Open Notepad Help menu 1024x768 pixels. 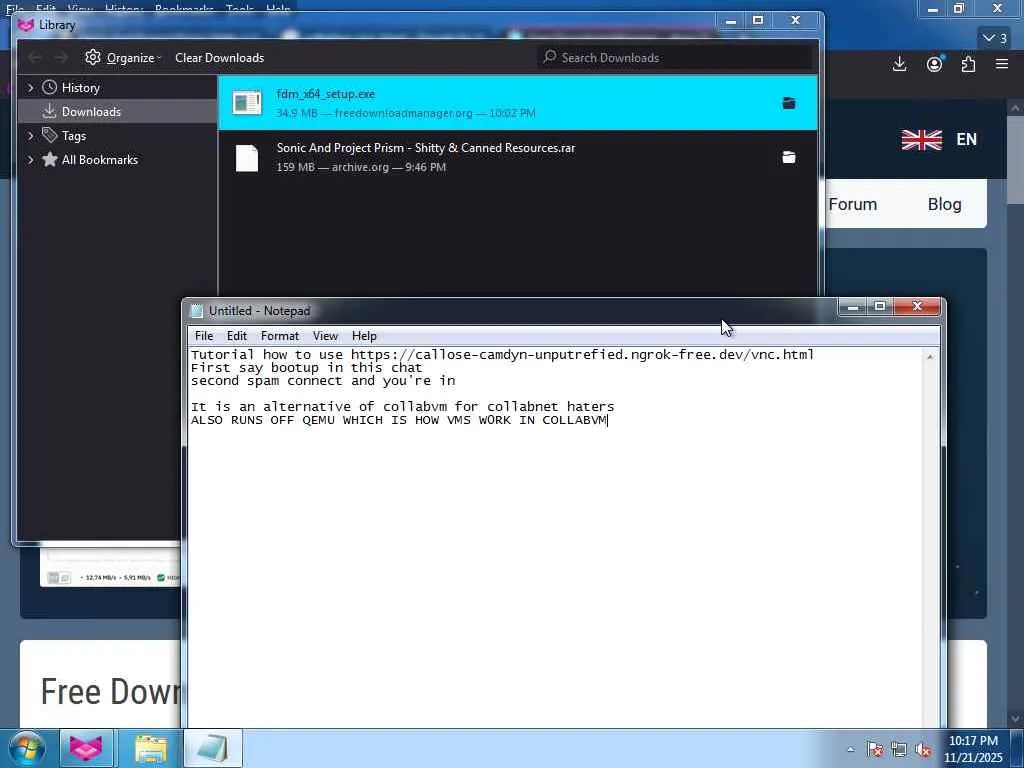point(364,336)
